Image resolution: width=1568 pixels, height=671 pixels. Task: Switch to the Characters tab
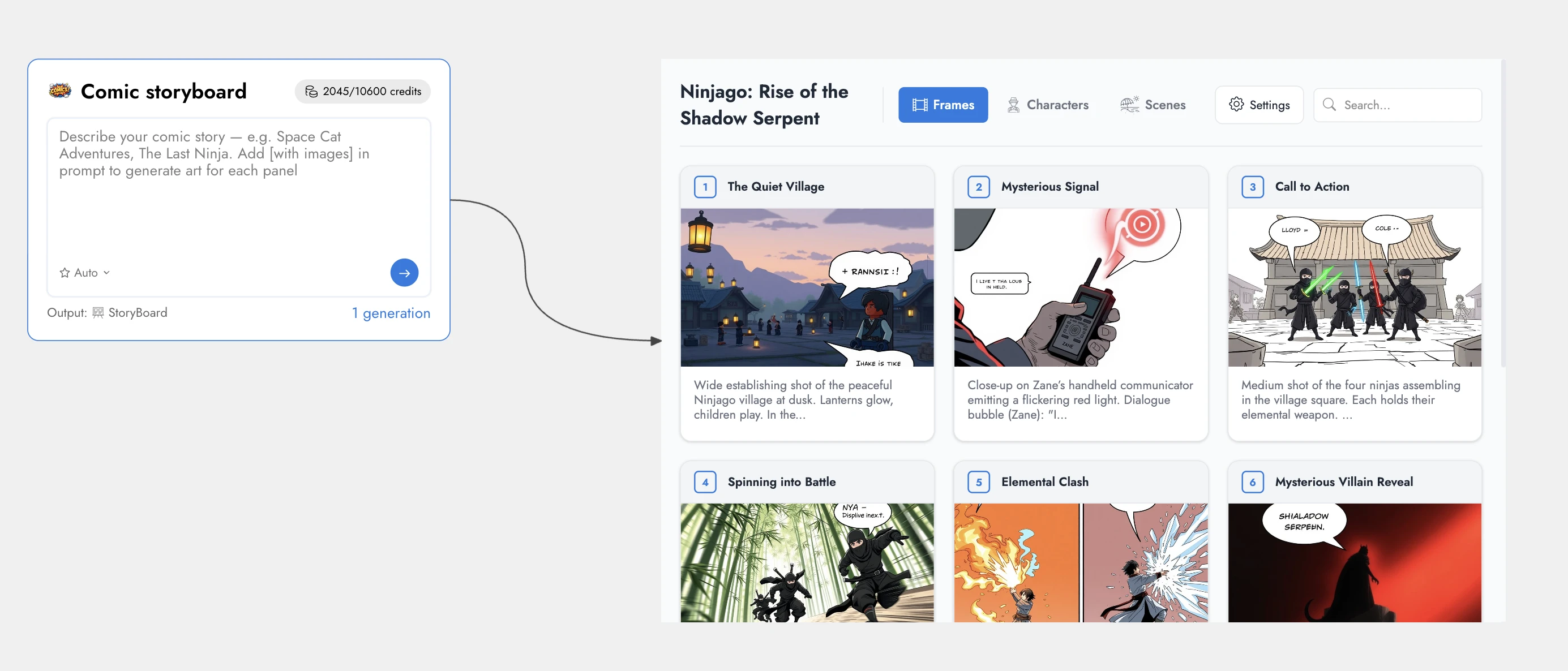click(x=1048, y=105)
